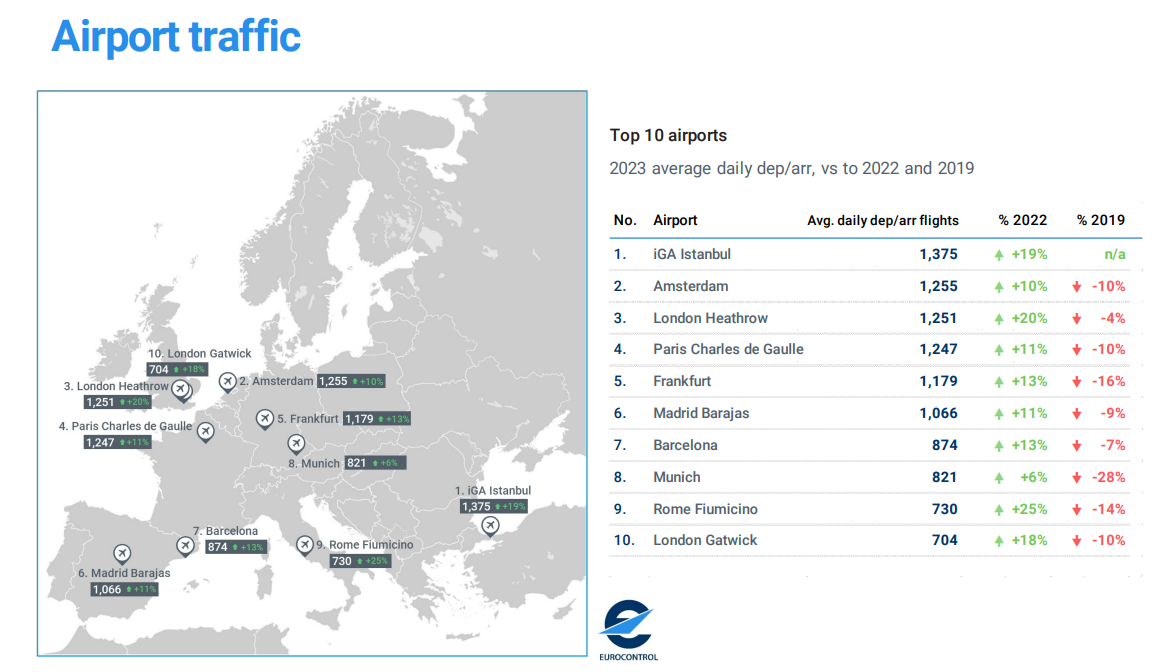Screen dimensions: 1155x672
Task: Click the red down arrow in Munich table row
Action: click(x=1077, y=478)
